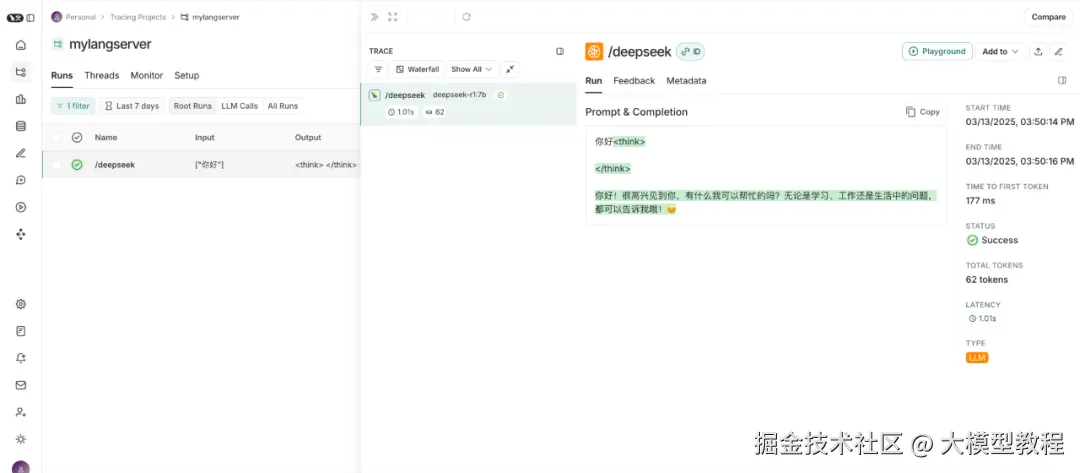Select LLM Calls filter
The width and height of the screenshot is (1080, 473).
240,106
